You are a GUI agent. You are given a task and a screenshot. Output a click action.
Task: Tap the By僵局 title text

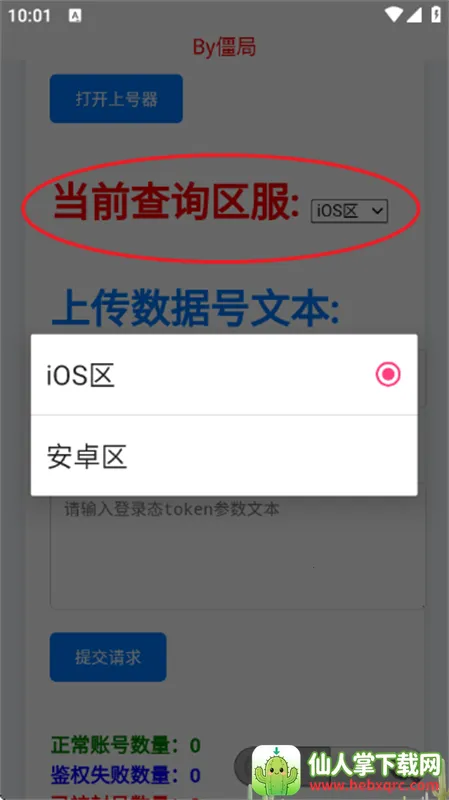point(224,47)
